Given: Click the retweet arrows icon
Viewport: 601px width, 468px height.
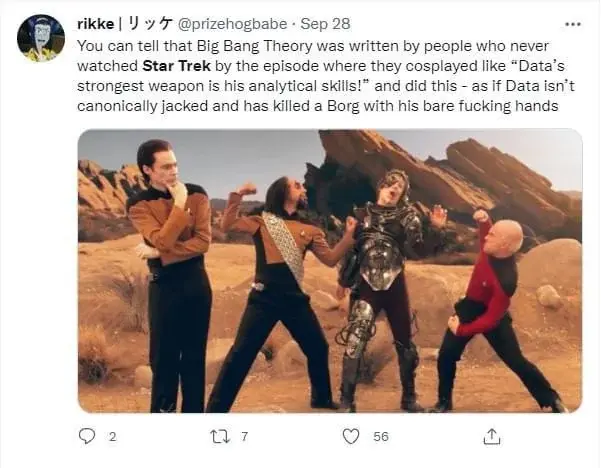Looking at the screenshot, I should [x=221, y=436].
